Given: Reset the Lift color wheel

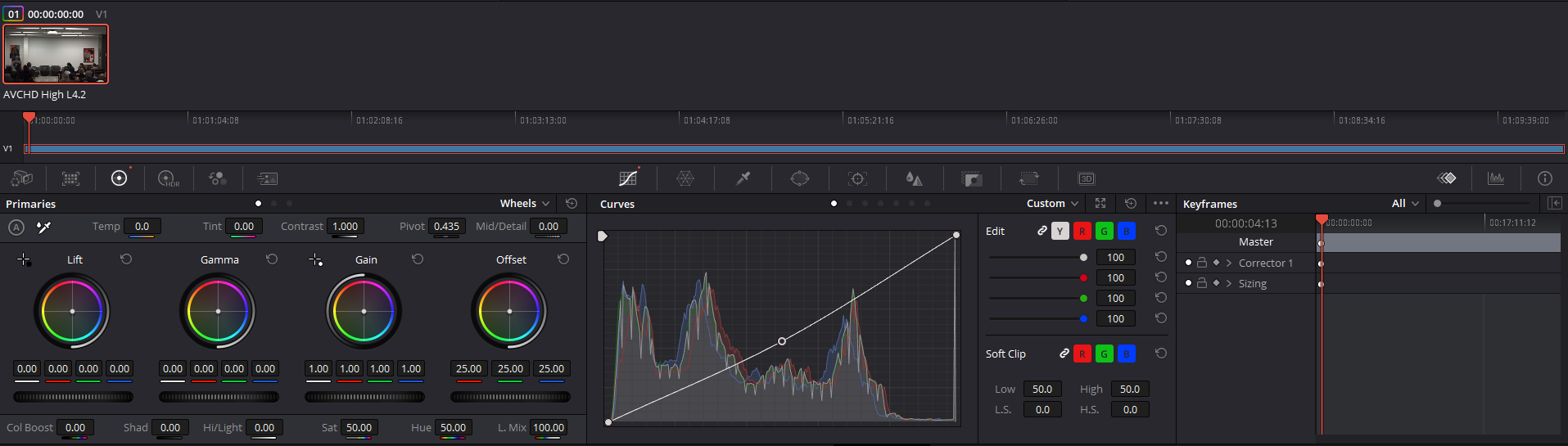Looking at the screenshot, I should pos(126,259).
